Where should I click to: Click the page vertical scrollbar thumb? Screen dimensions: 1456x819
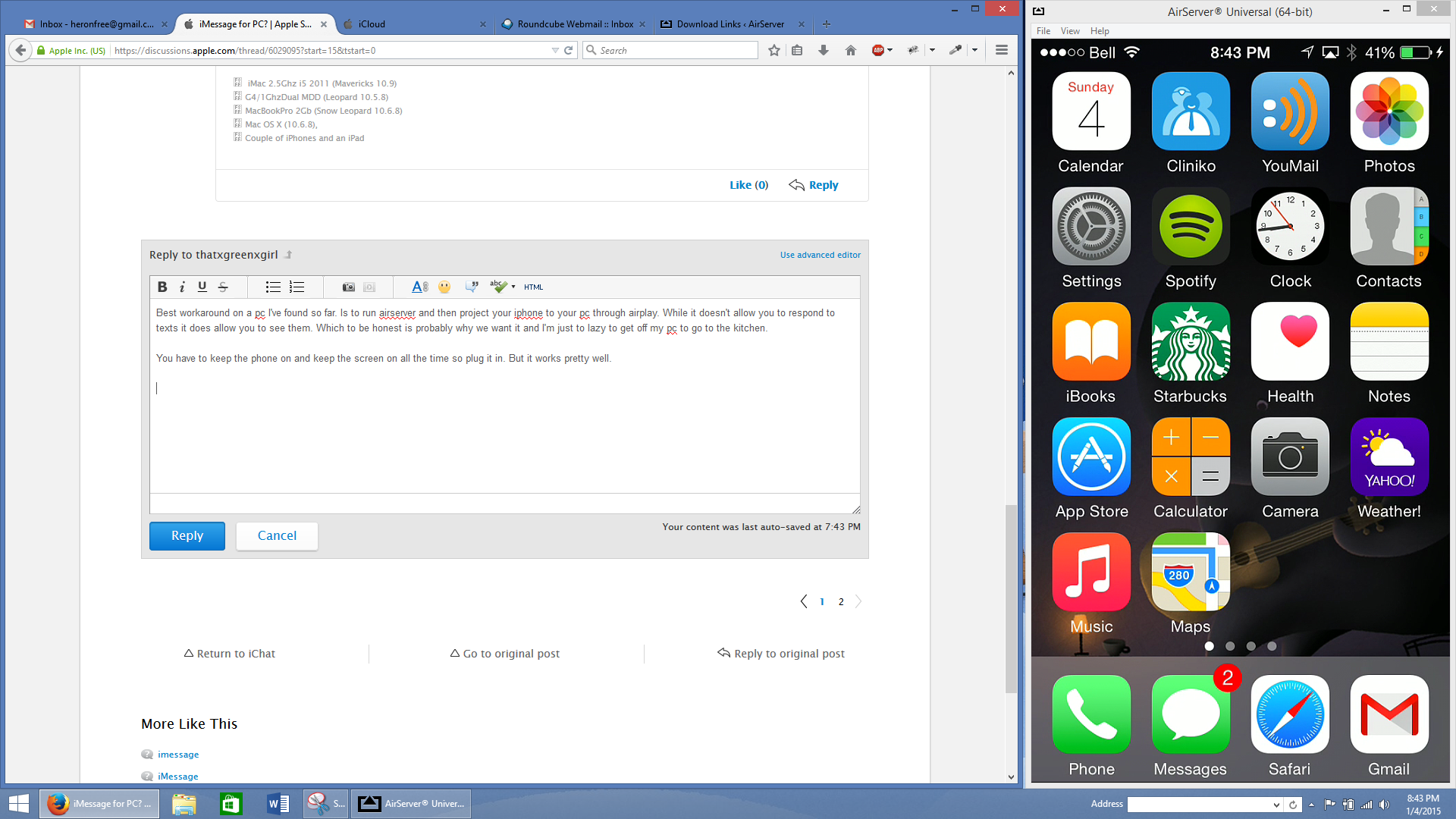(1011, 598)
